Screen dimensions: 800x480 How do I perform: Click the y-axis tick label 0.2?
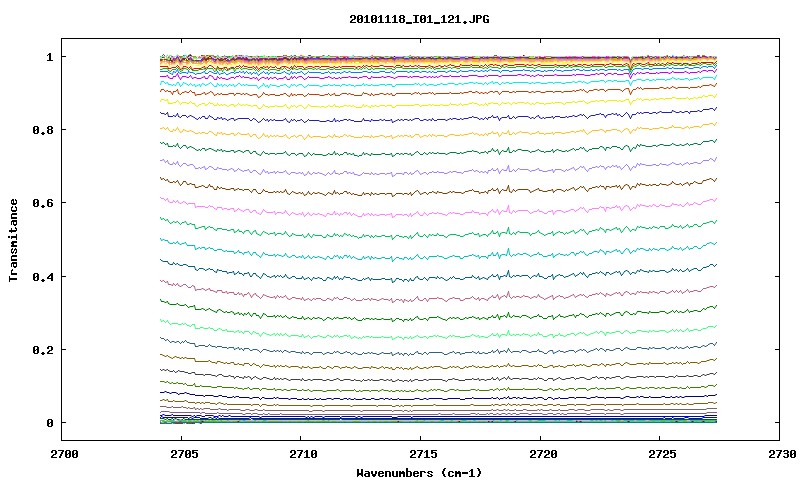pos(43,350)
